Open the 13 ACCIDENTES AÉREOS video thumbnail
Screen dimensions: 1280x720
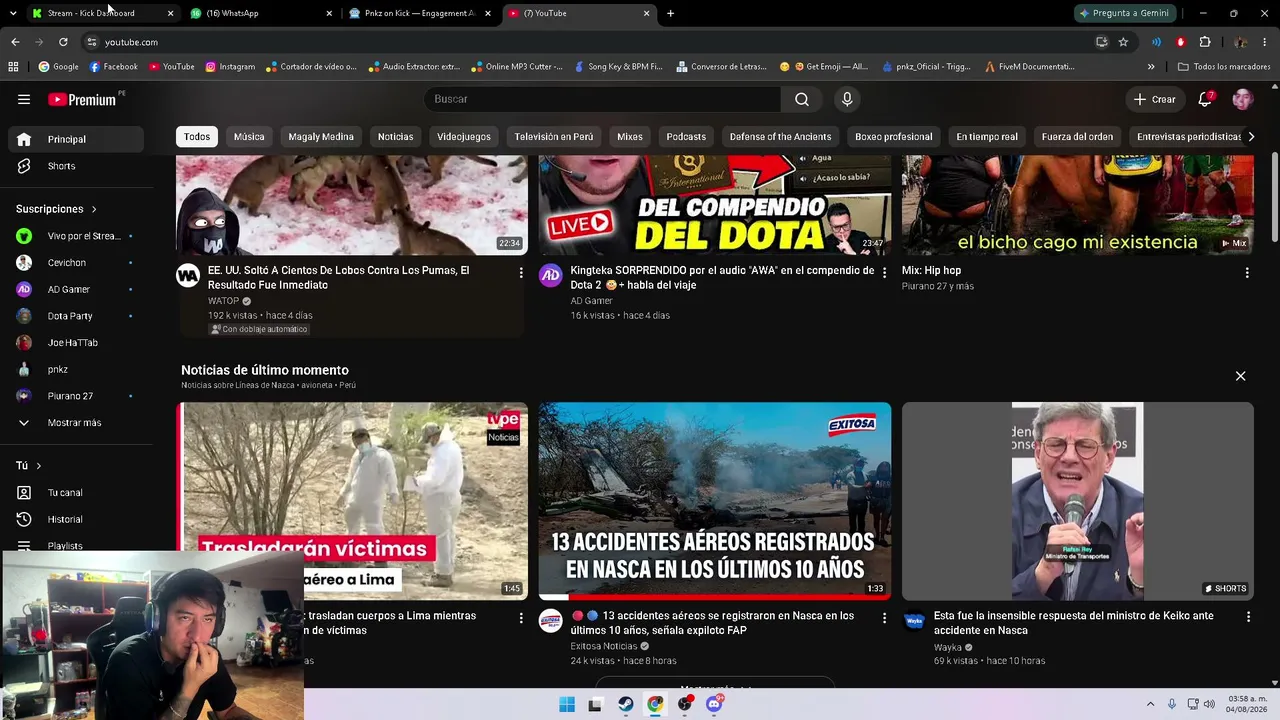point(715,501)
